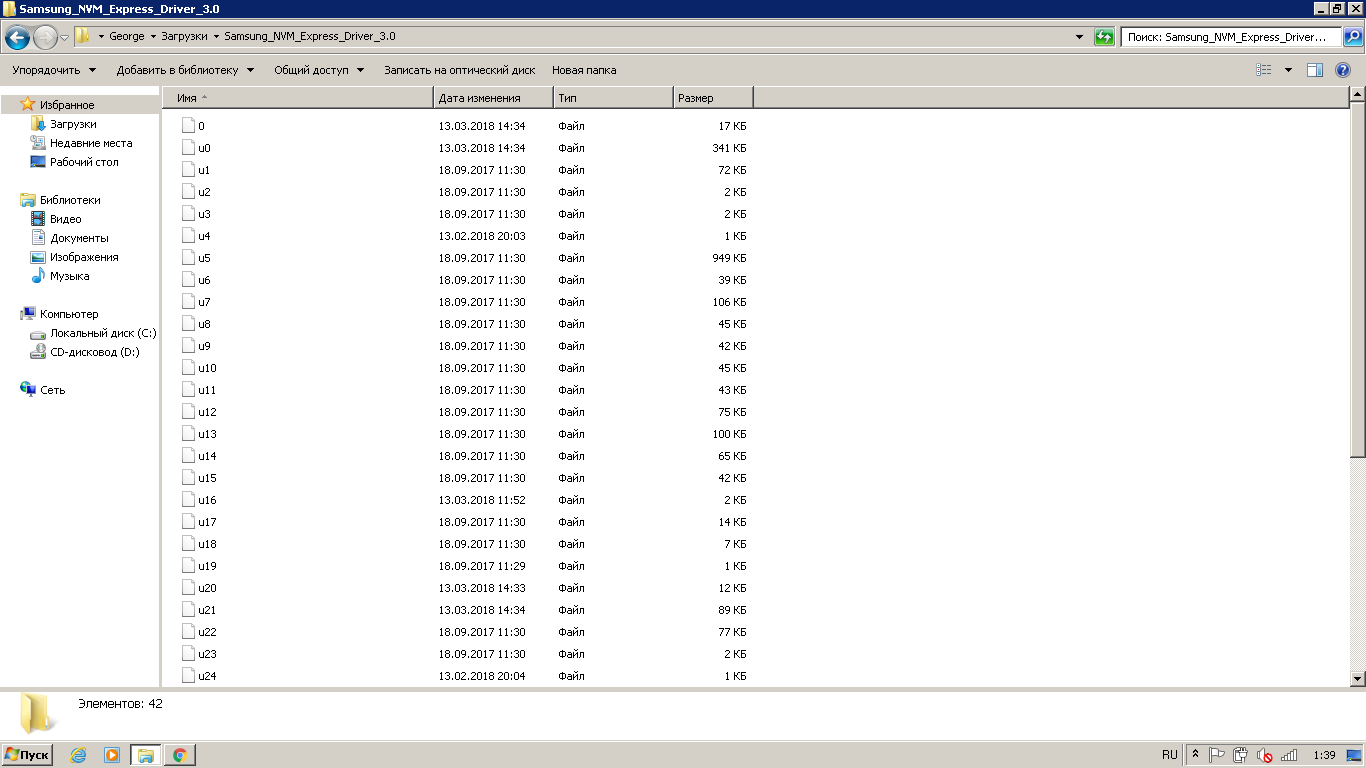The width and height of the screenshot is (1366, 768).
Task: Go back with the Back arrow button
Action: pyautogui.click(x=17, y=38)
